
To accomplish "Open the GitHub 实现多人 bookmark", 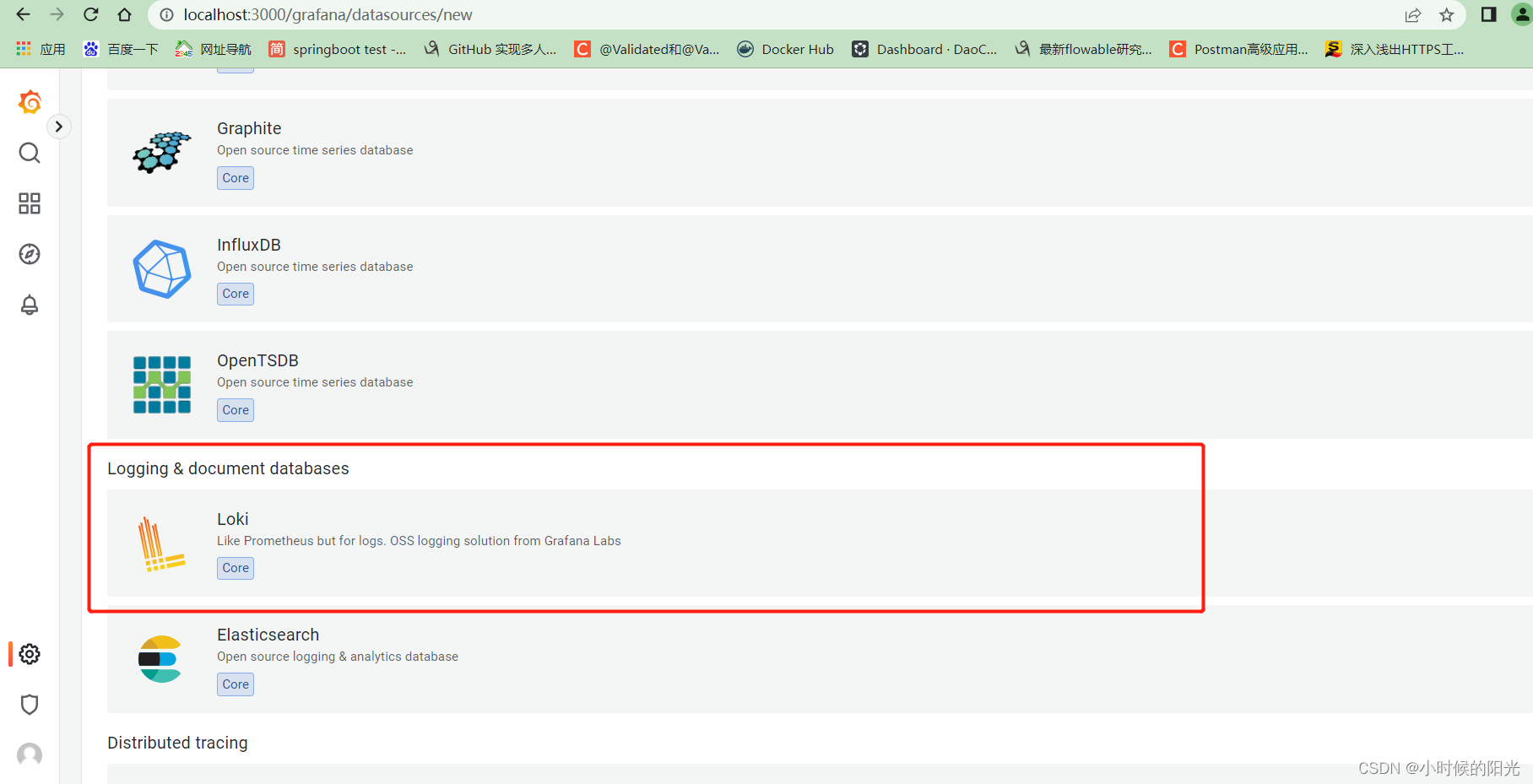I will pos(490,48).
